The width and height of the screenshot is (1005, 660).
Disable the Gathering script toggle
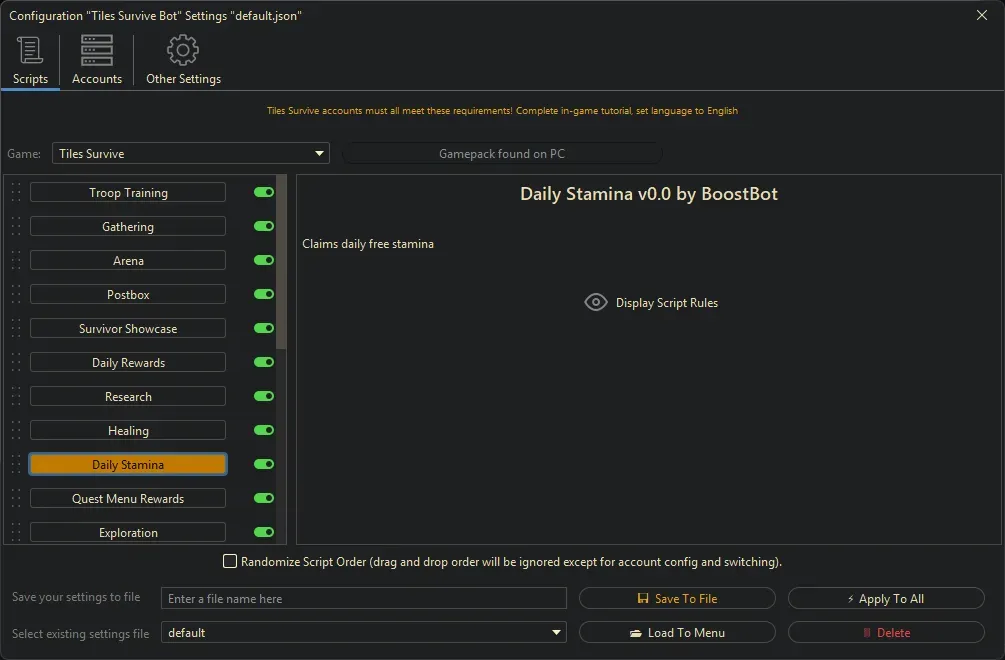tap(264, 227)
